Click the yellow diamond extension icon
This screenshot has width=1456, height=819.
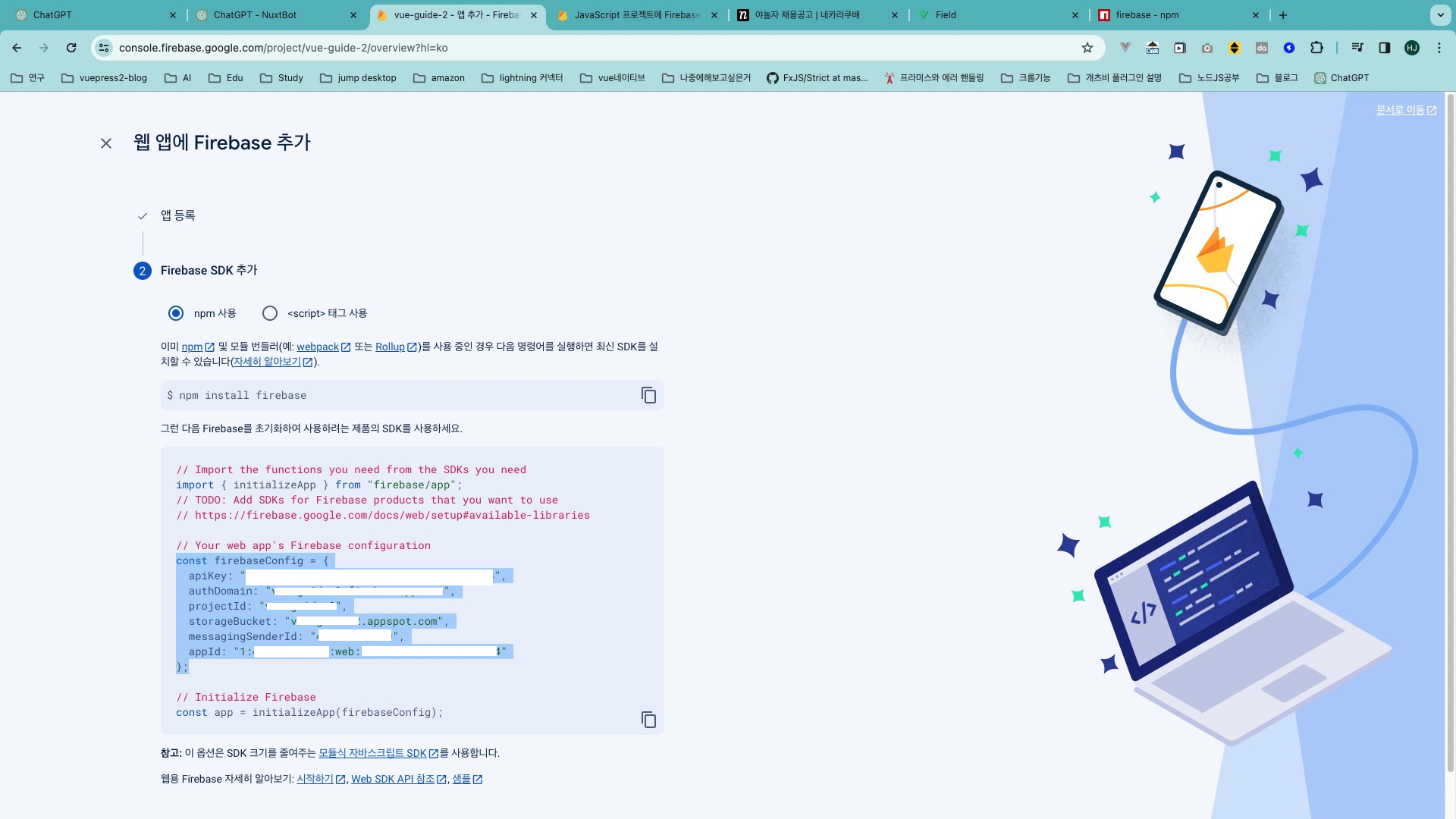coord(1235,48)
